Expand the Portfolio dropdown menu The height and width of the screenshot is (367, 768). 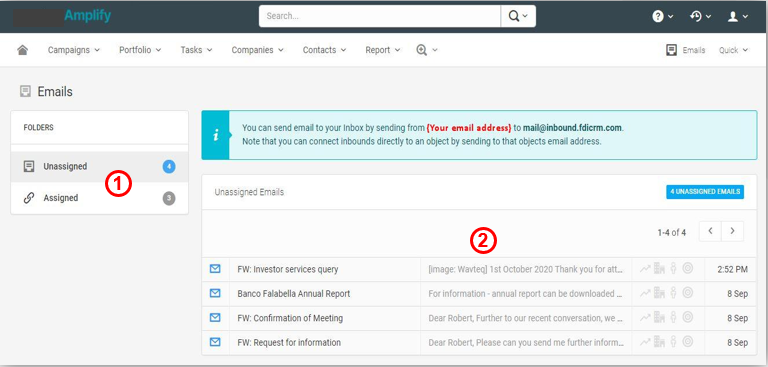click(140, 50)
